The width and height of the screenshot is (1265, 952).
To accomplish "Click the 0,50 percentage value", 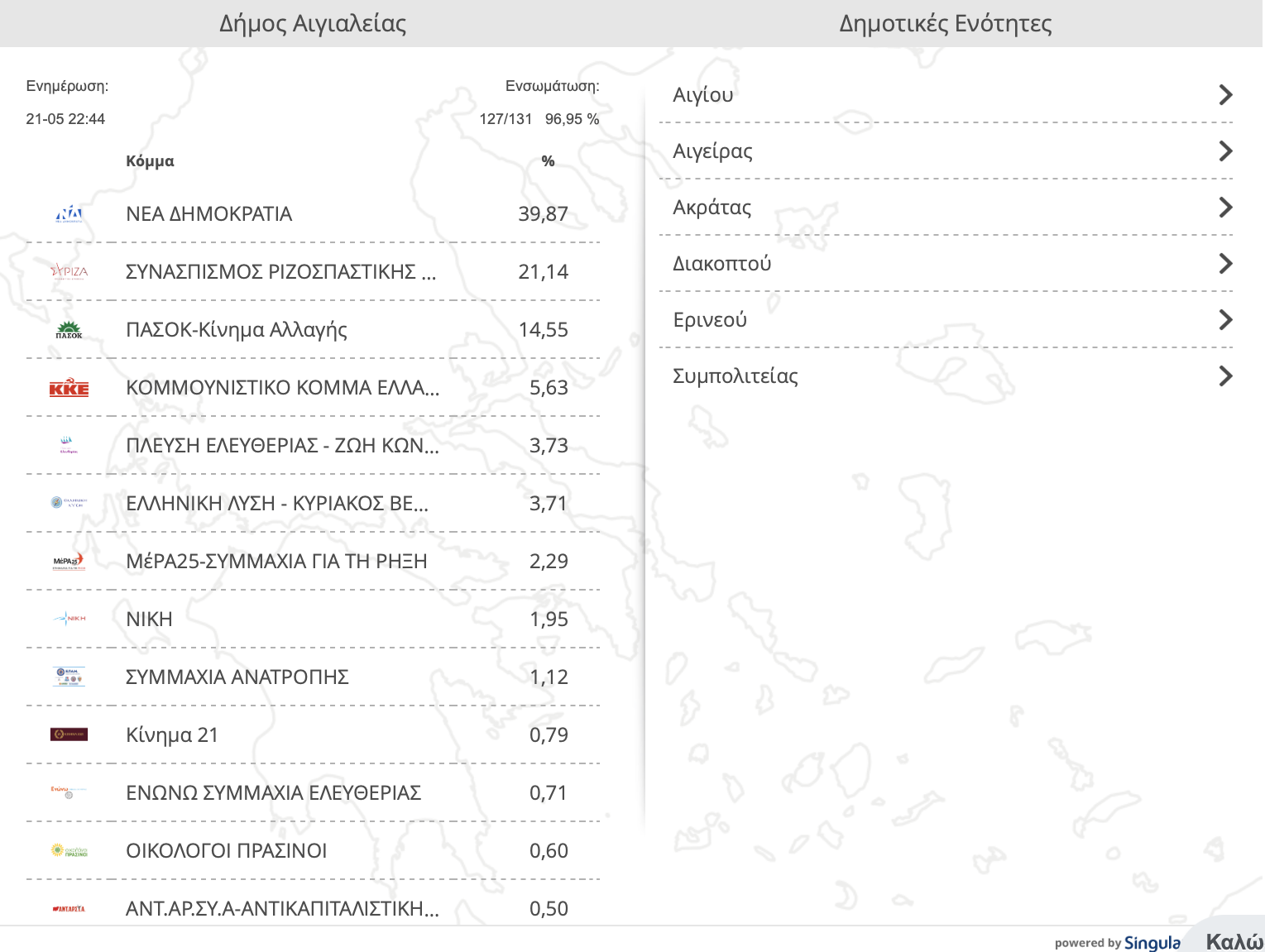I will click(x=549, y=909).
